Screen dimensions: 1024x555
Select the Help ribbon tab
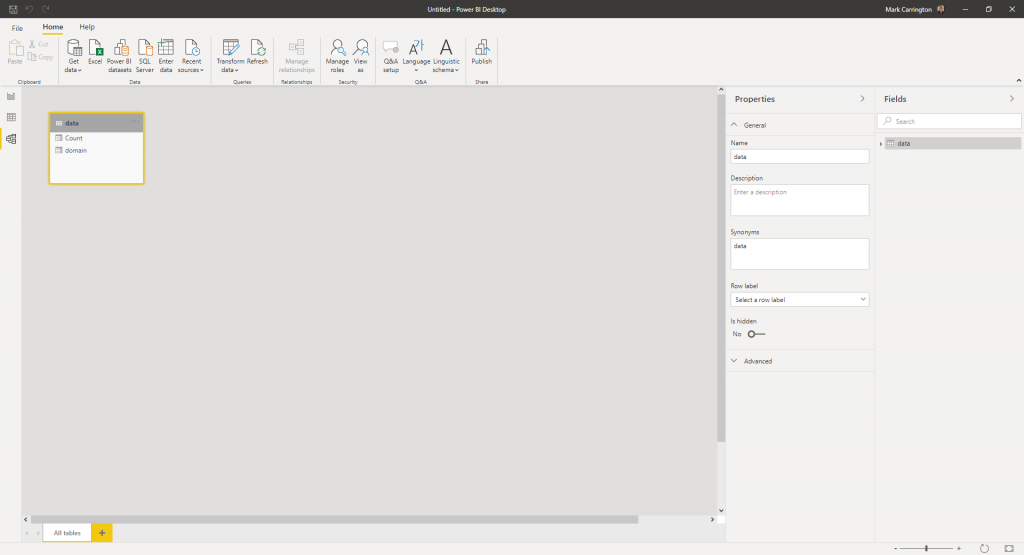87,27
